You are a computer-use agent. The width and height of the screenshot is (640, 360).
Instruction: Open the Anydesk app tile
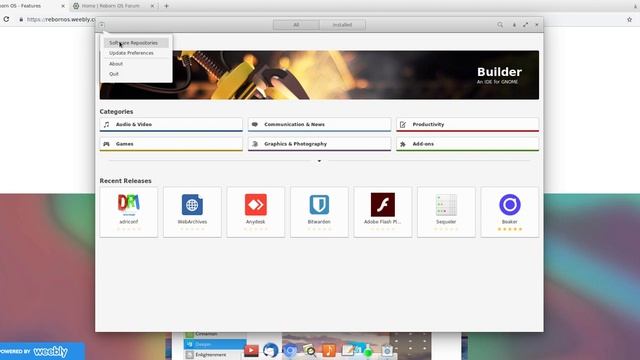point(256,212)
